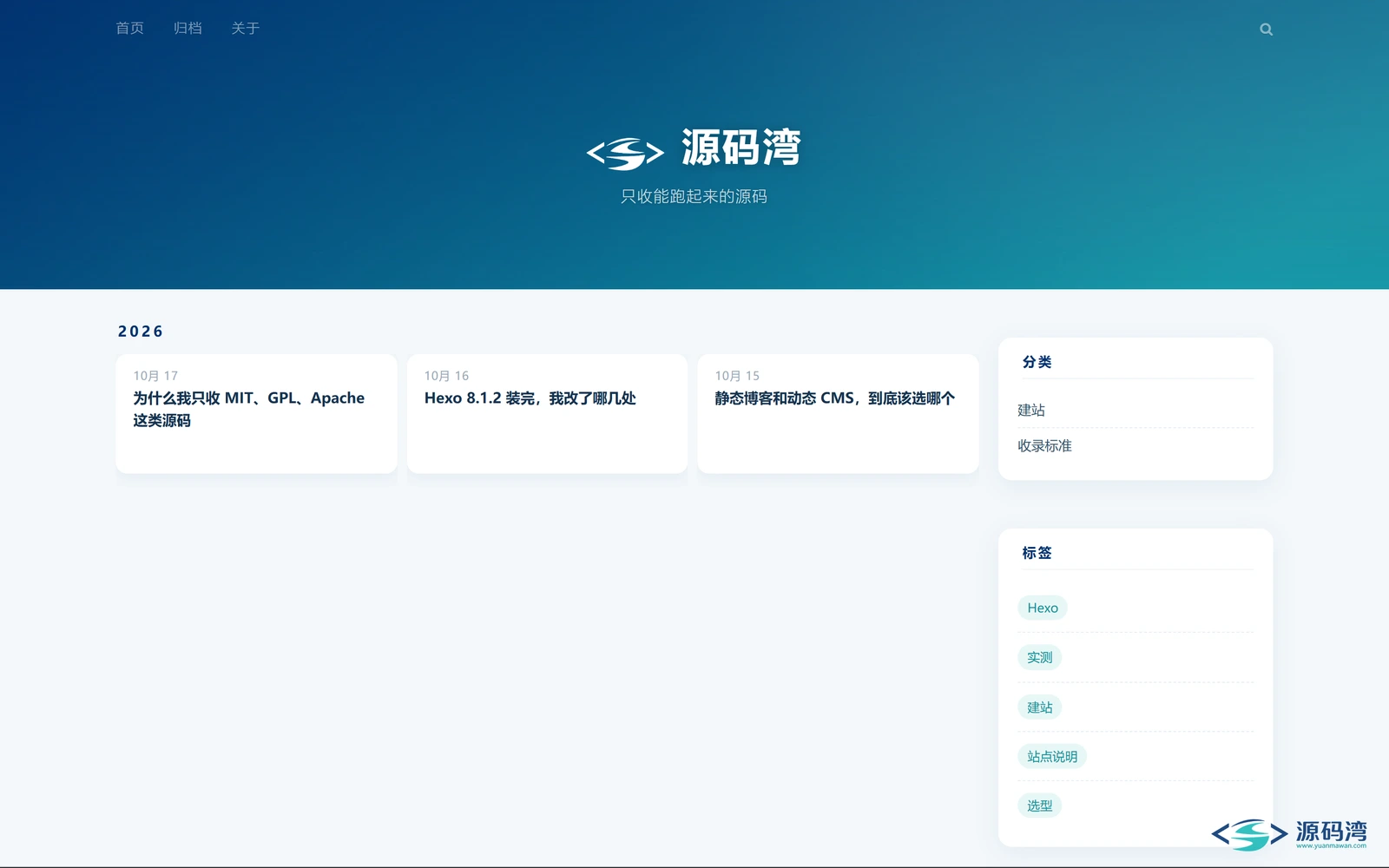Click the Hexo tag
The width and height of the screenshot is (1389, 868).
1043,608
